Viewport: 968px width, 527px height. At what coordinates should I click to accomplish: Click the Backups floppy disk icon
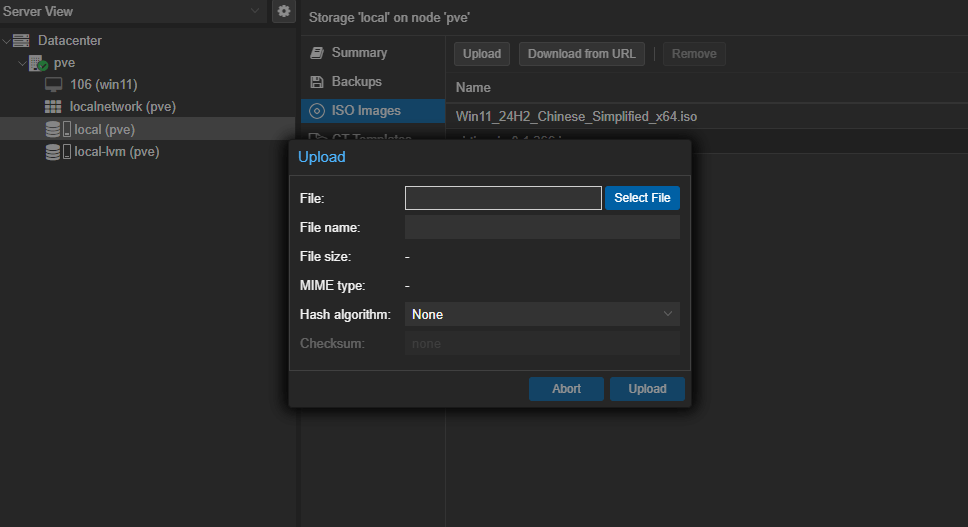coord(317,82)
